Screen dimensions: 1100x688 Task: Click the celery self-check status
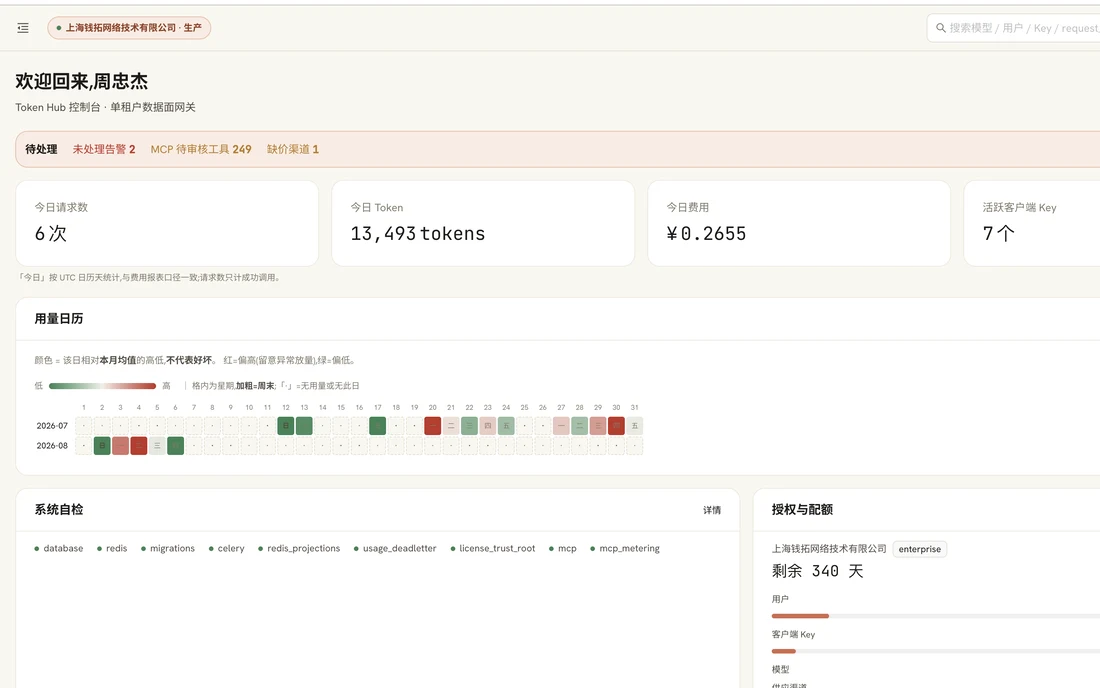point(227,548)
